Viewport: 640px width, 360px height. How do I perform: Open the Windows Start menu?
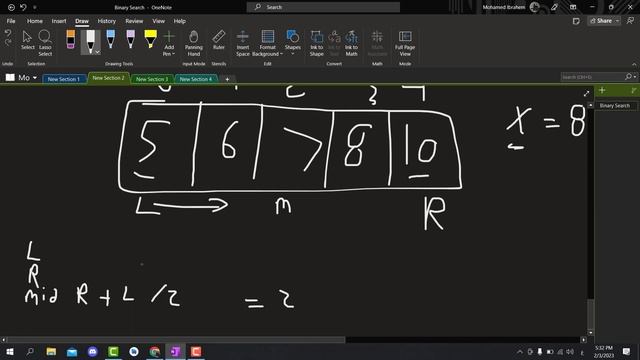coord(9,352)
